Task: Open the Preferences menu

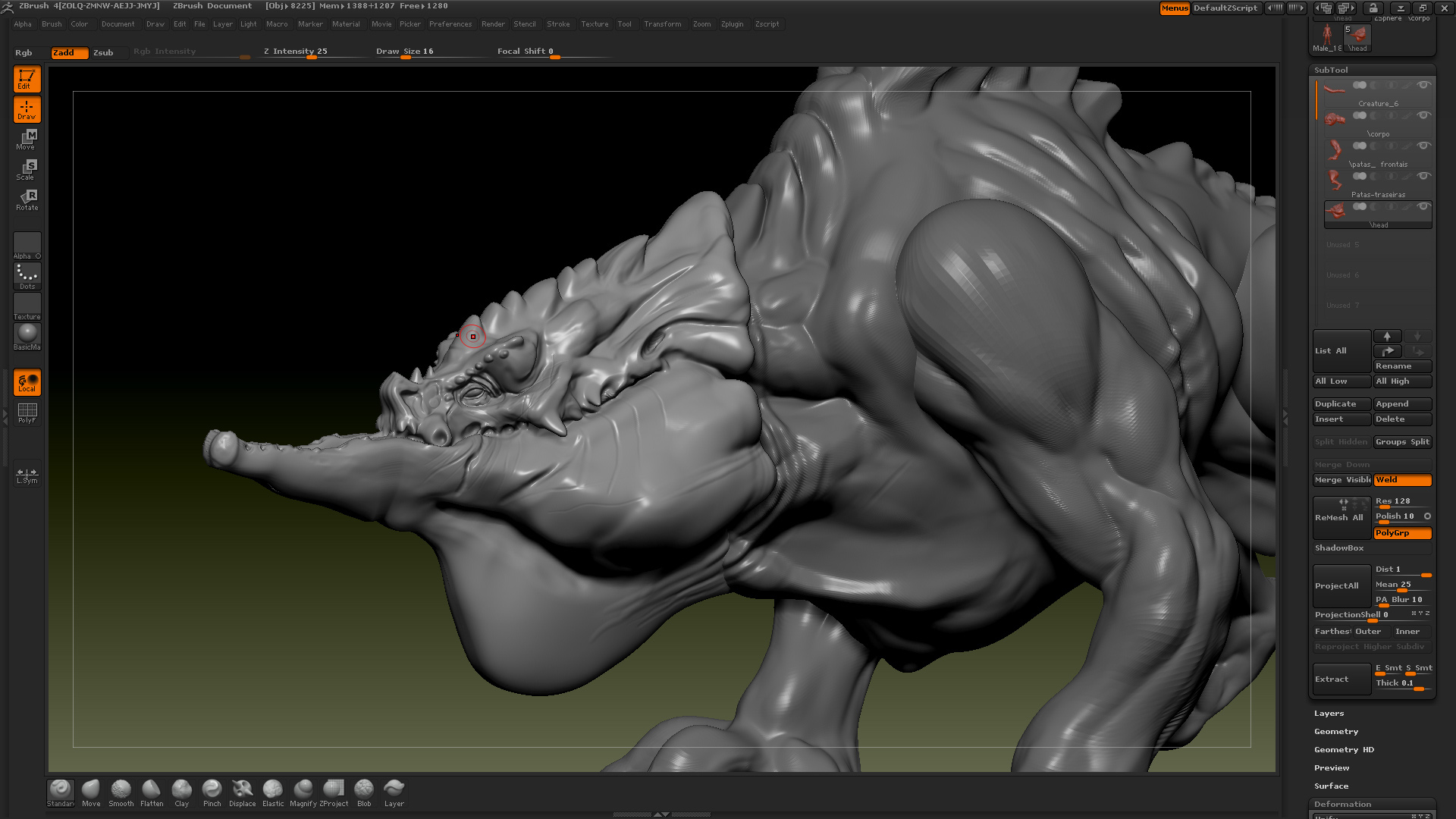Action: click(x=450, y=24)
